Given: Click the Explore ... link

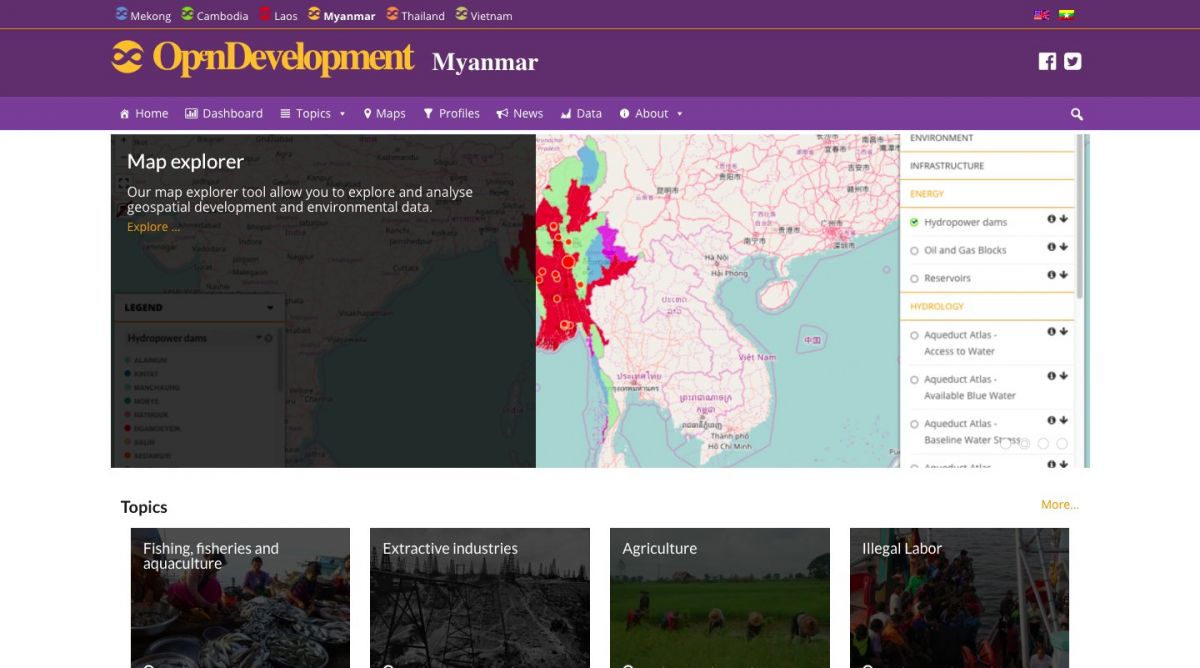Looking at the screenshot, I should [153, 227].
